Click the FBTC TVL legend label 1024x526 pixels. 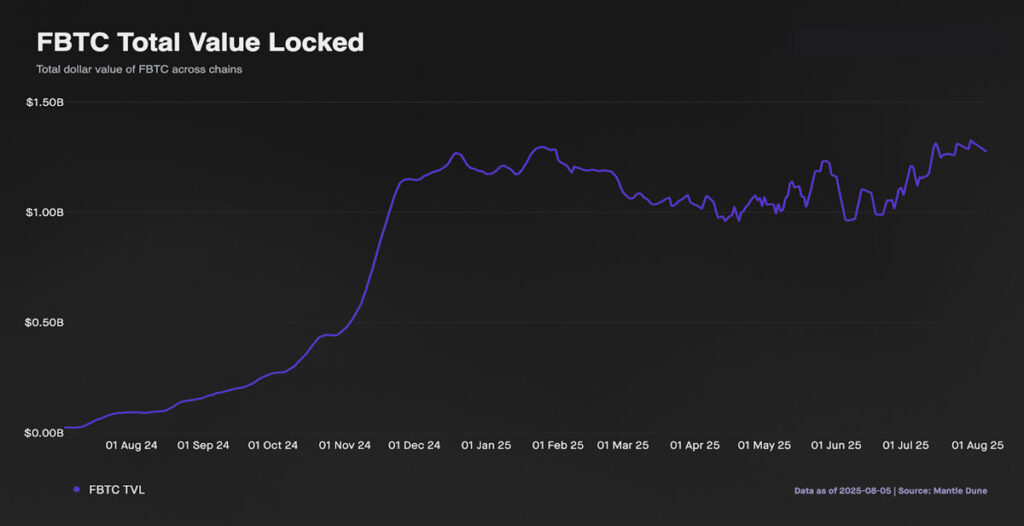pos(117,489)
